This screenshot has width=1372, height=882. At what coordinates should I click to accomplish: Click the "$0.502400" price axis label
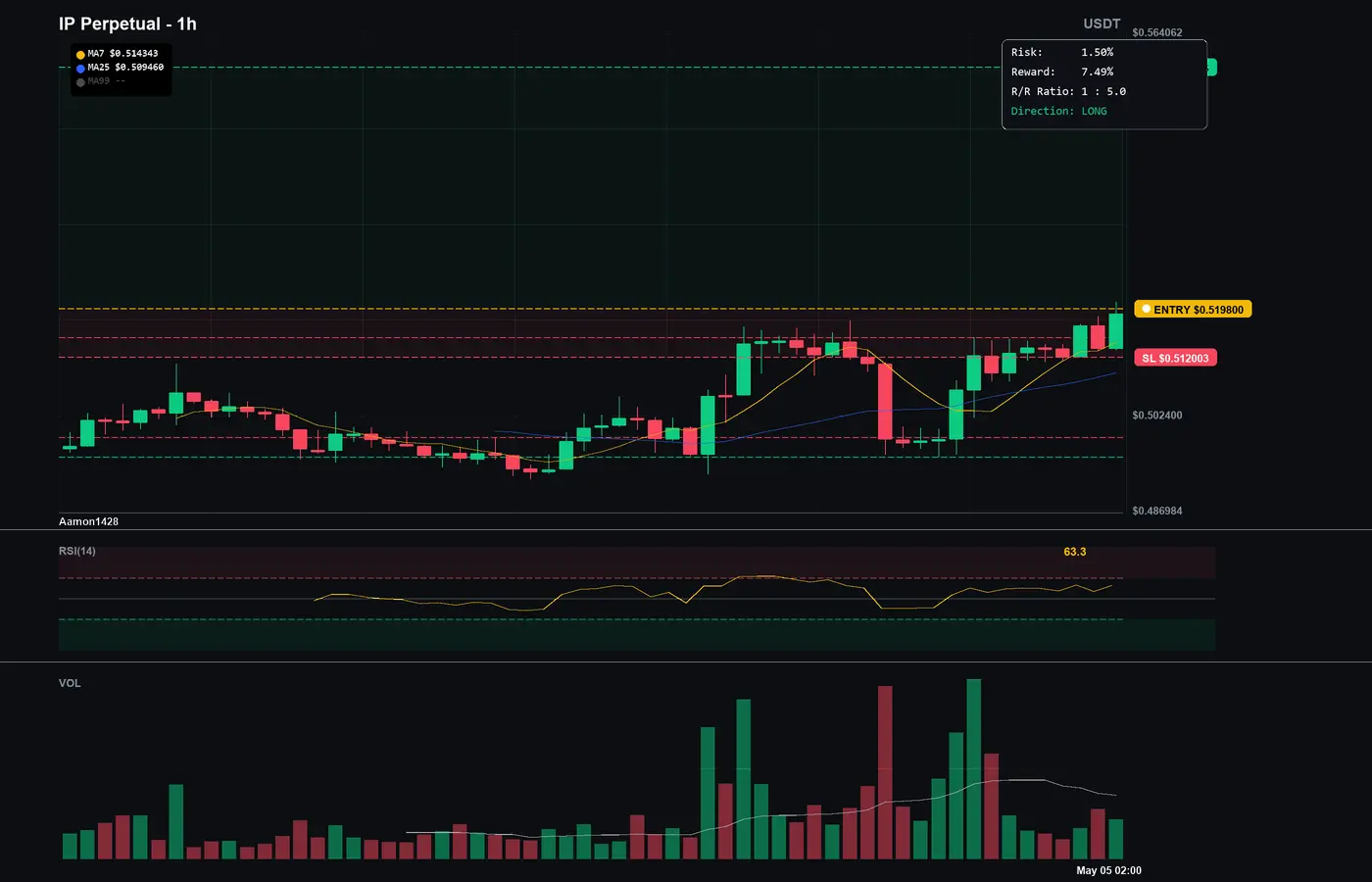point(1157,416)
